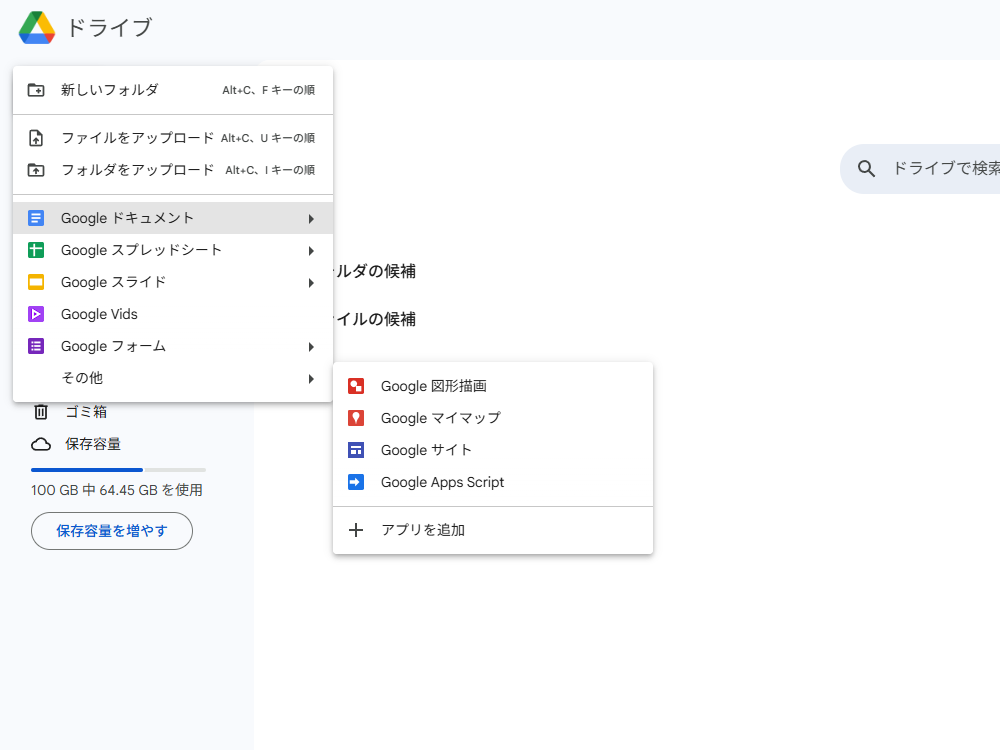Click the ファイルの候補 heading
Viewport: 1000px width, 750px height.
pyautogui.click(x=375, y=319)
